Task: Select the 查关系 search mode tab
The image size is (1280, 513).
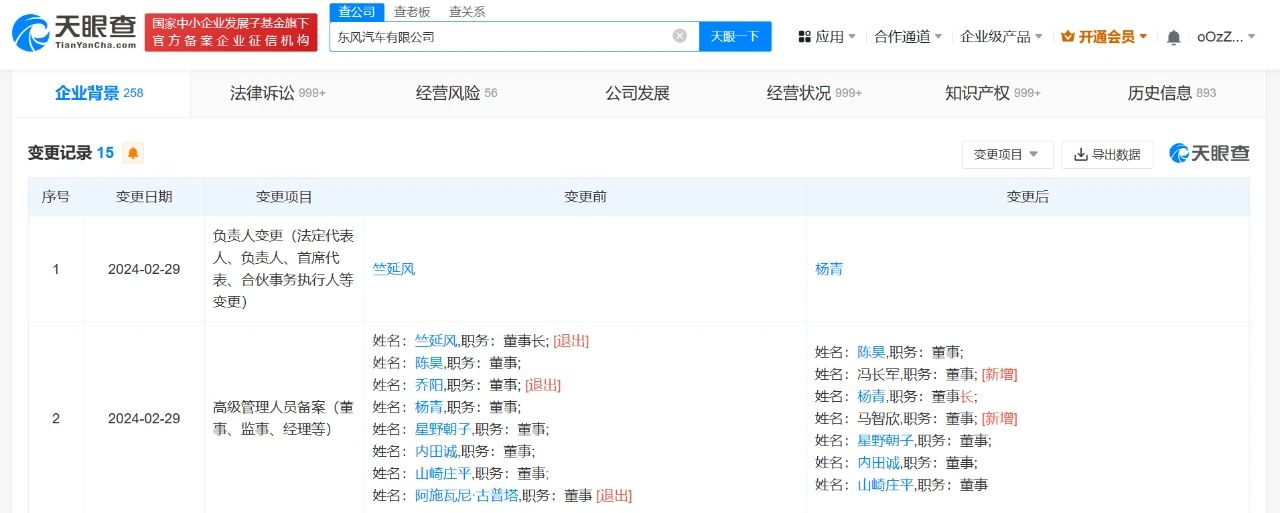Action: [x=467, y=12]
